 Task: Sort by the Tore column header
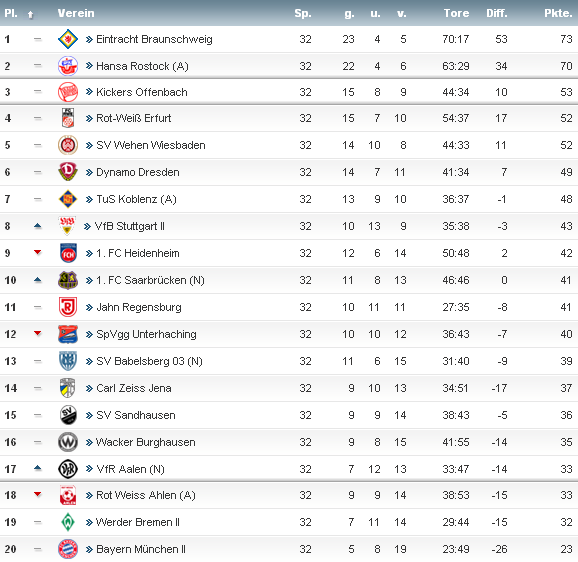[456, 13]
